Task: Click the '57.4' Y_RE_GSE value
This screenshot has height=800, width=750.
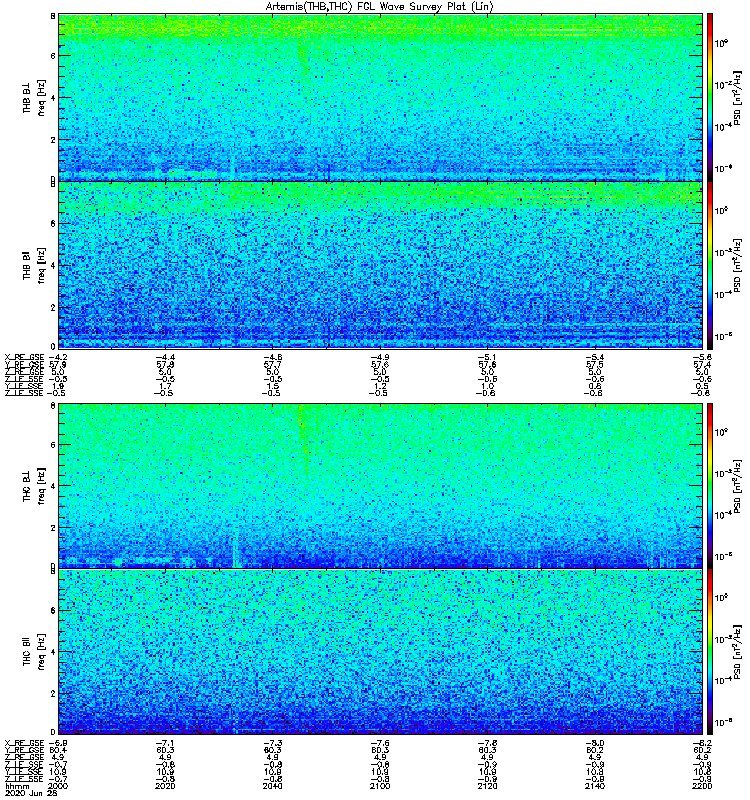Action: 703,364
